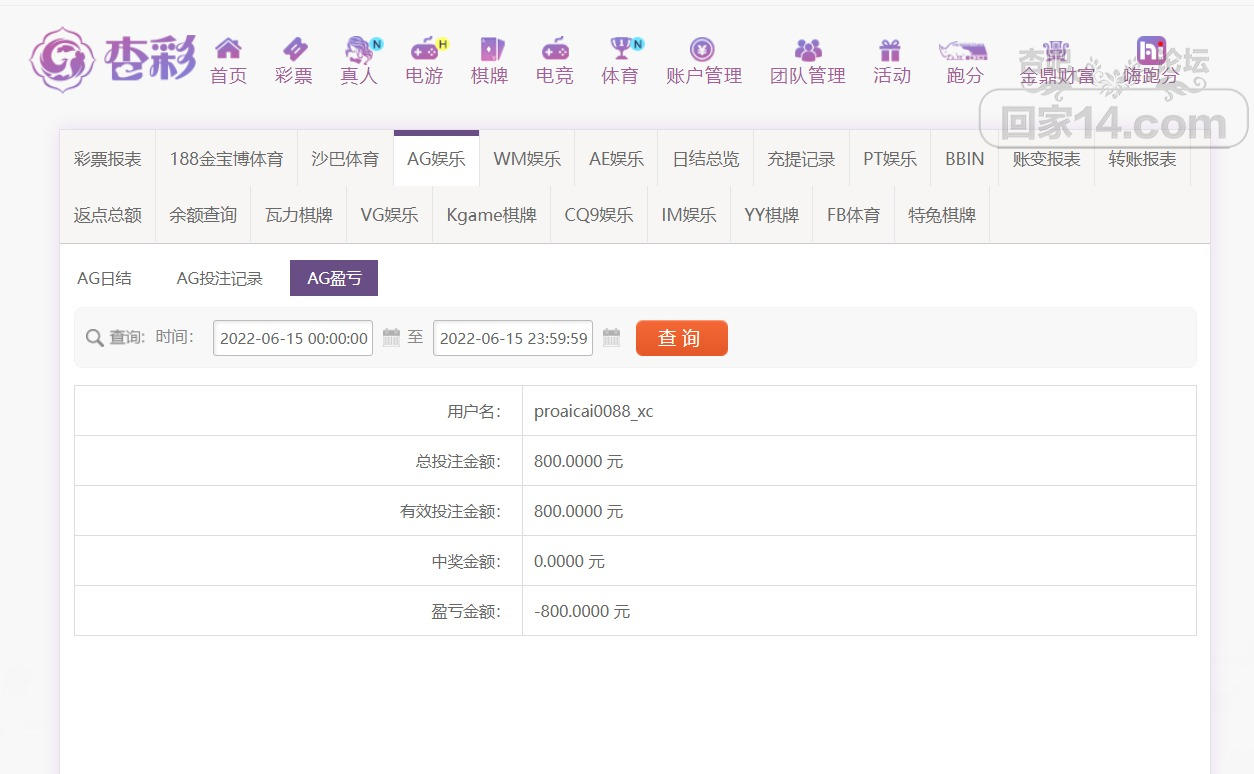Image resolution: width=1254 pixels, height=774 pixels.
Task: Click the start time input field
Action: pyautogui.click(x=293, y=338)
